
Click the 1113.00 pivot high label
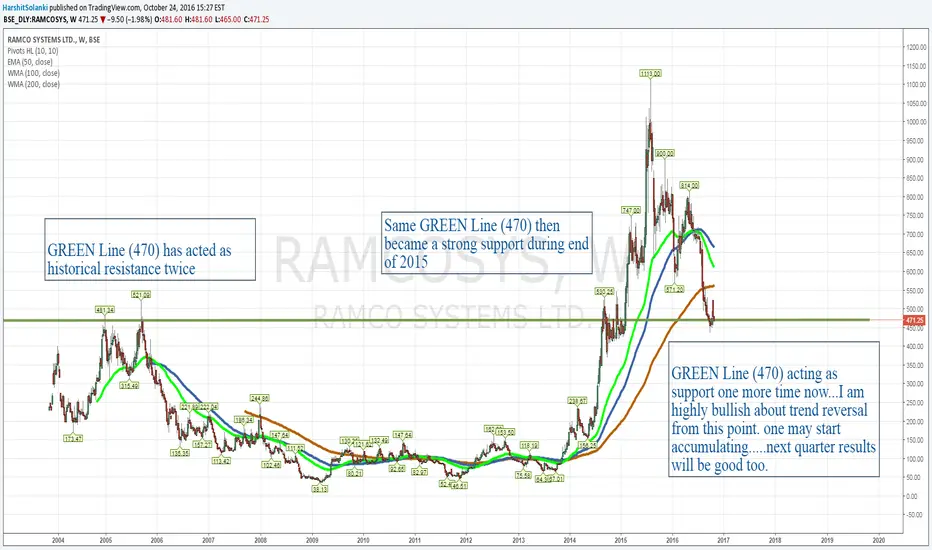[650, 74]
